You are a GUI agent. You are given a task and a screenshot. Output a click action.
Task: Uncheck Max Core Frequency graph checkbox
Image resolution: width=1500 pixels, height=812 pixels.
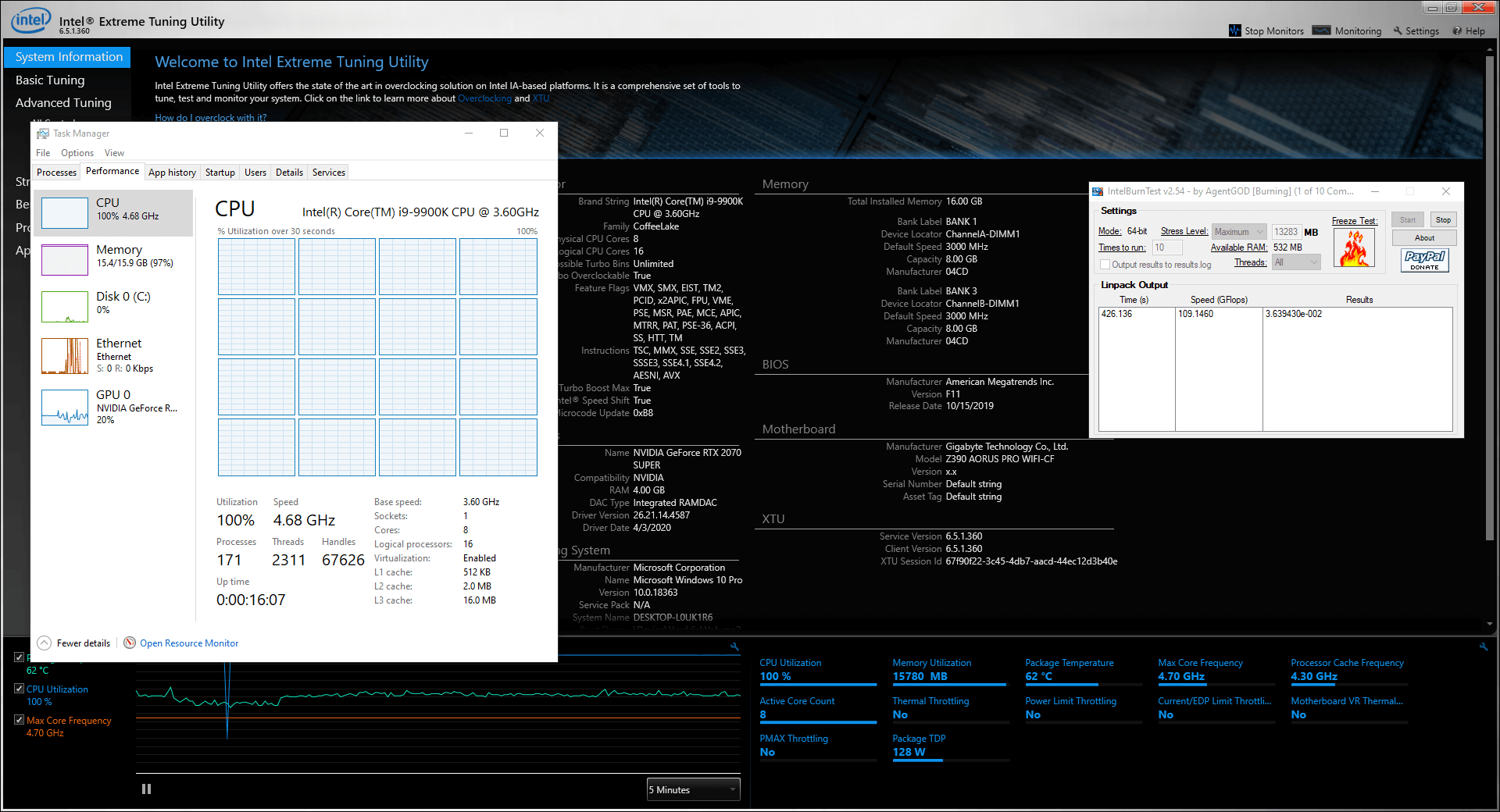20,720
